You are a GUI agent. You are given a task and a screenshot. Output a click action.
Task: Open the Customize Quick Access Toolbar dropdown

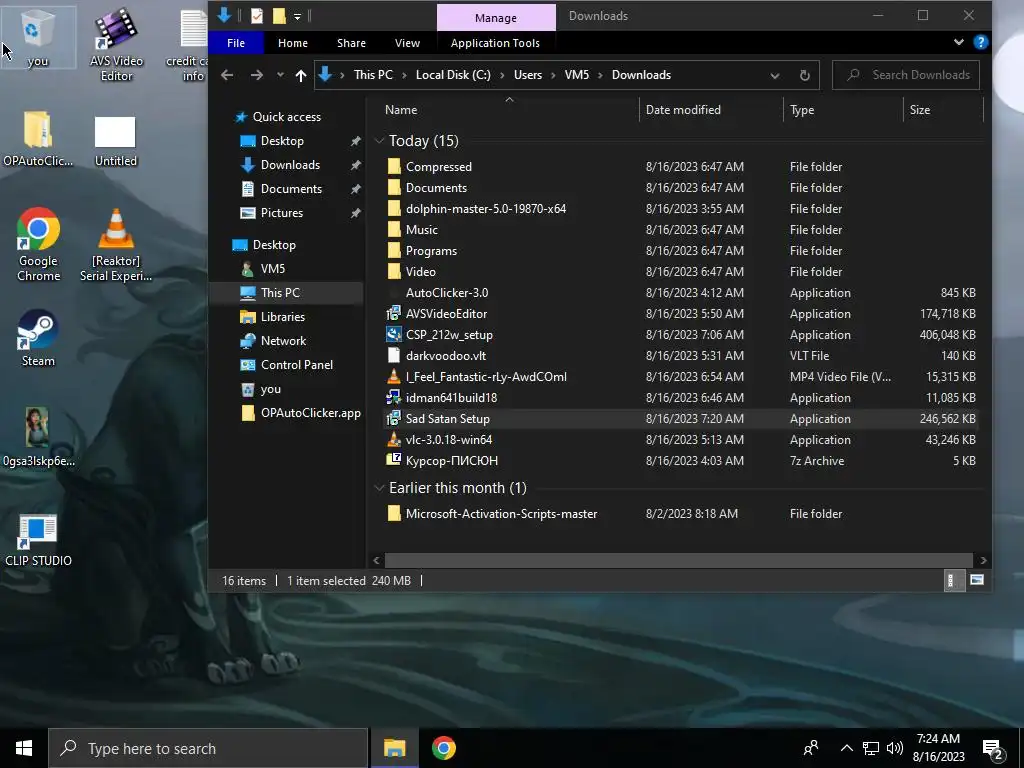pos(297,16)
